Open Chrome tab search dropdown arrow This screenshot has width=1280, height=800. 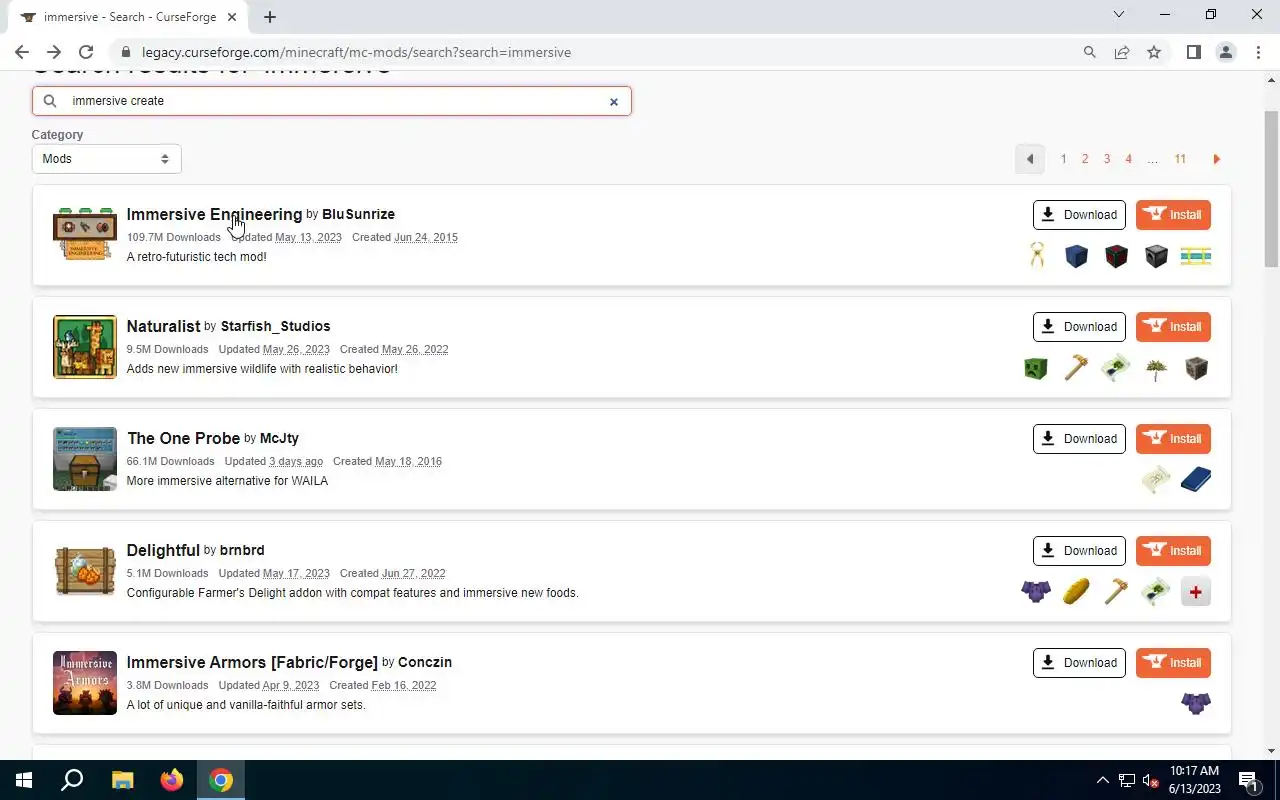(x=1119, y=15)
